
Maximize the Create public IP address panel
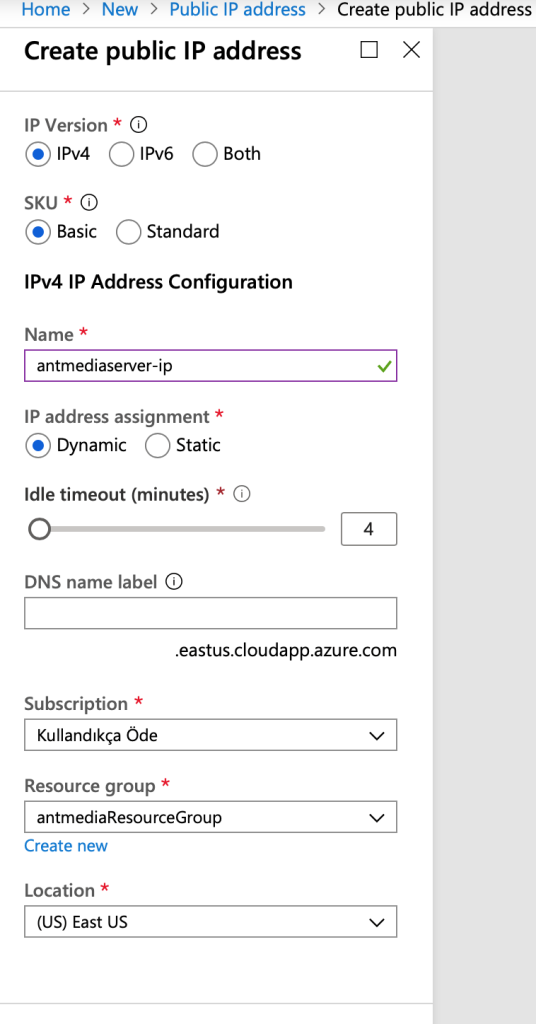[369, 50]
